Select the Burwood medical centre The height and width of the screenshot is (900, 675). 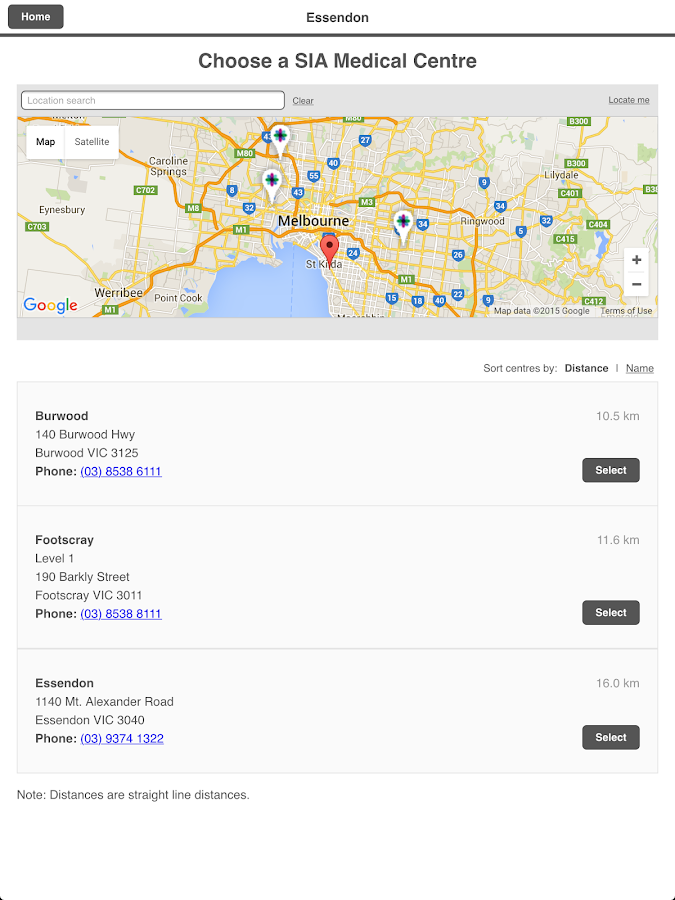(611, 470)
